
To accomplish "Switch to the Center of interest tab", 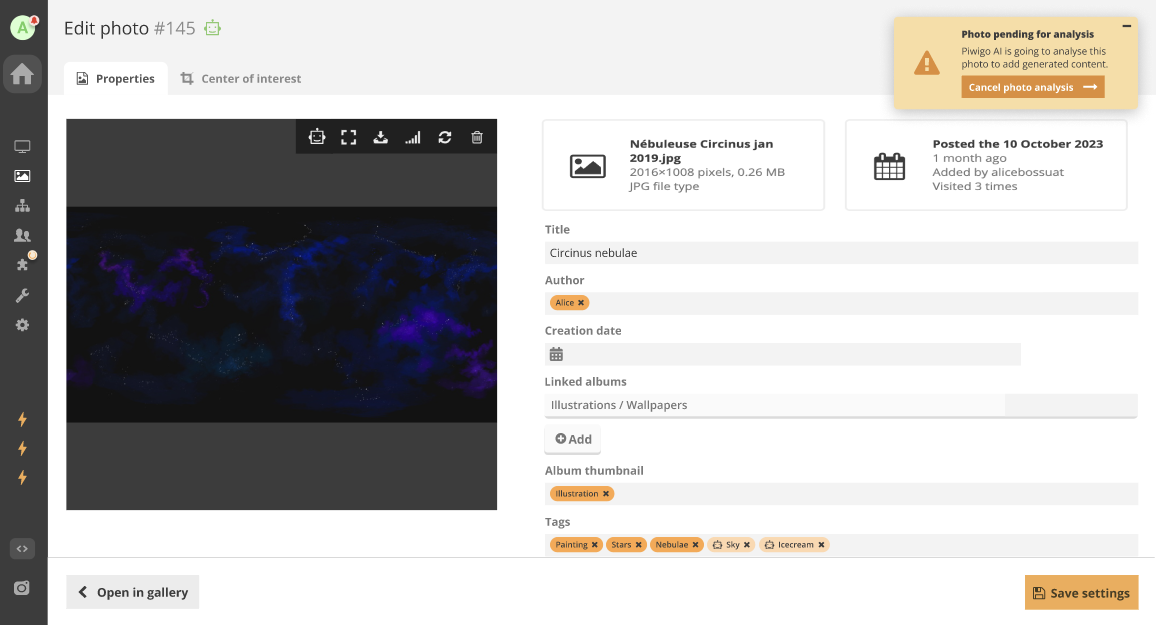I will [x=241, y=79].
